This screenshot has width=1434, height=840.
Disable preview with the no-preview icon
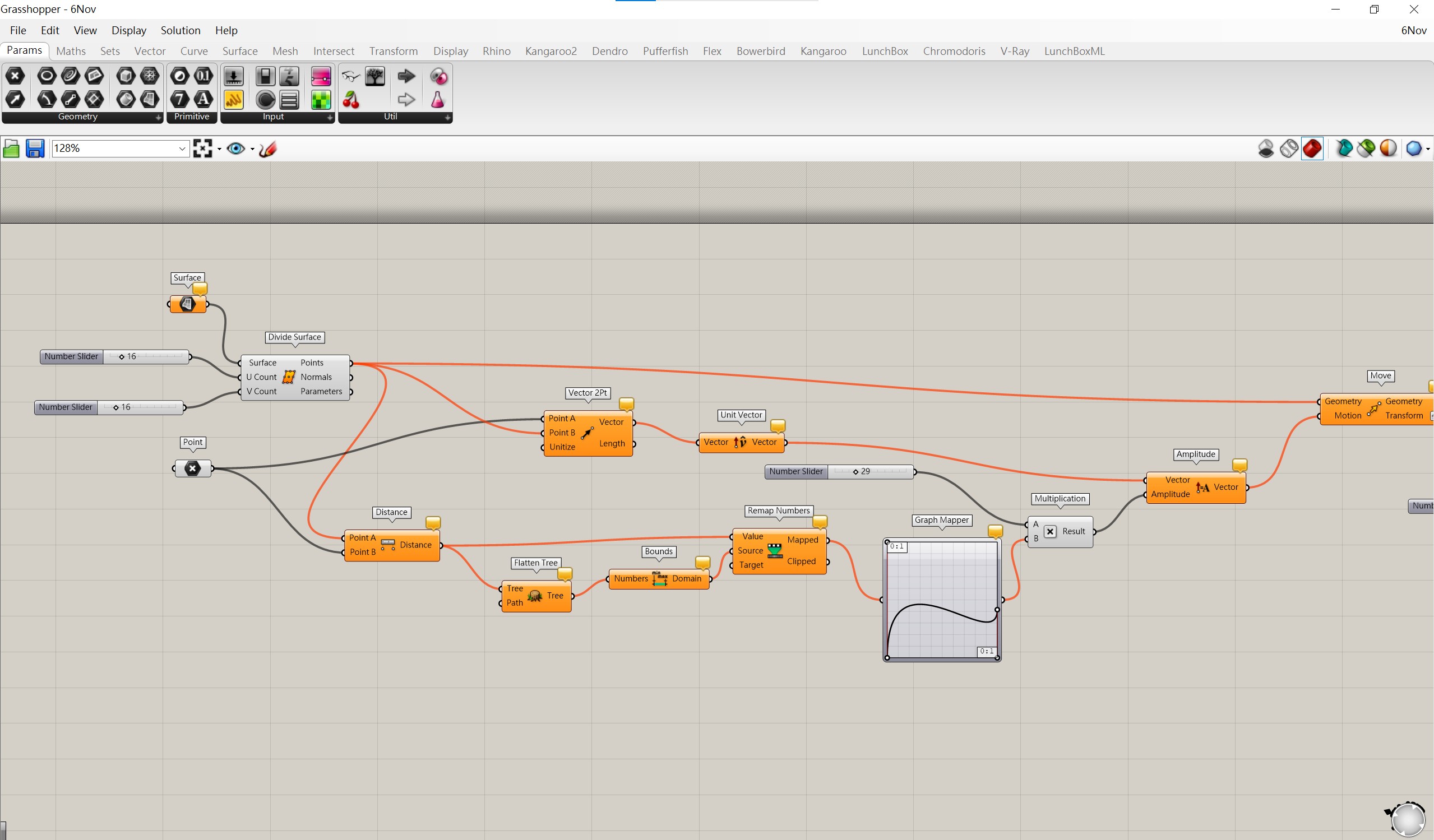[x=1266, y=148]
